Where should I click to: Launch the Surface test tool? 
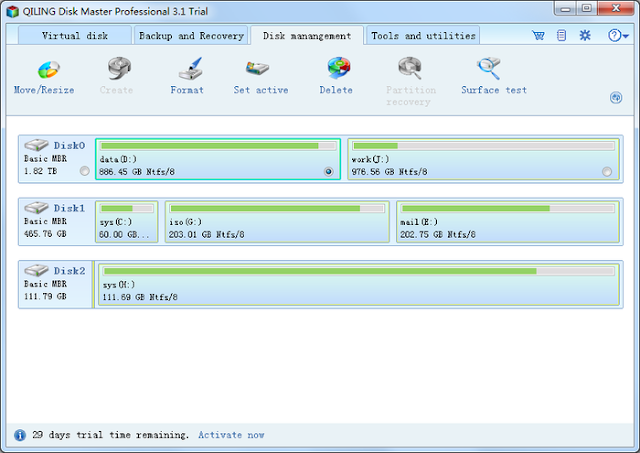click(494, 77)
